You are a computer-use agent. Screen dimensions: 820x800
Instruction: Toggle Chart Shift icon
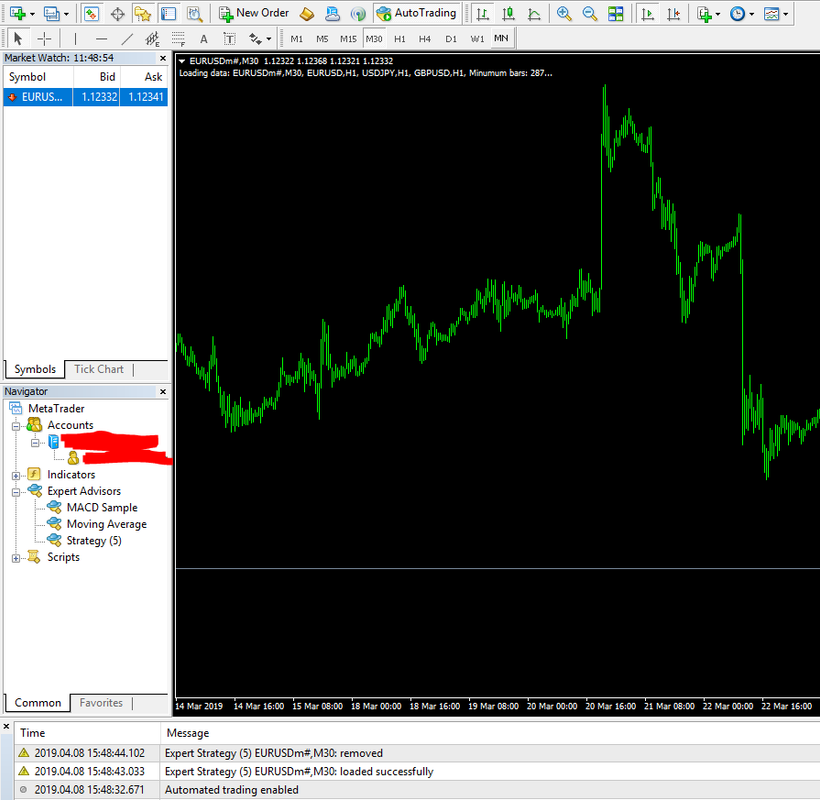click(x=674, y=14)
